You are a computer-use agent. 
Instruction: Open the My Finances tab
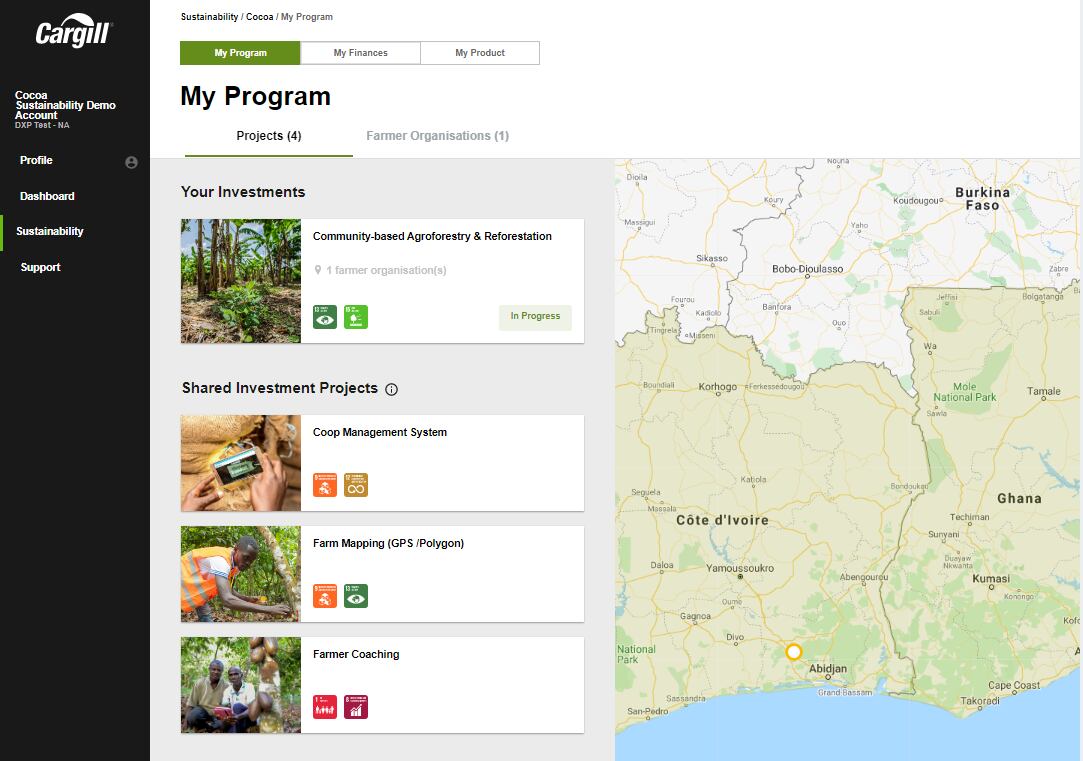coord(360,52)
